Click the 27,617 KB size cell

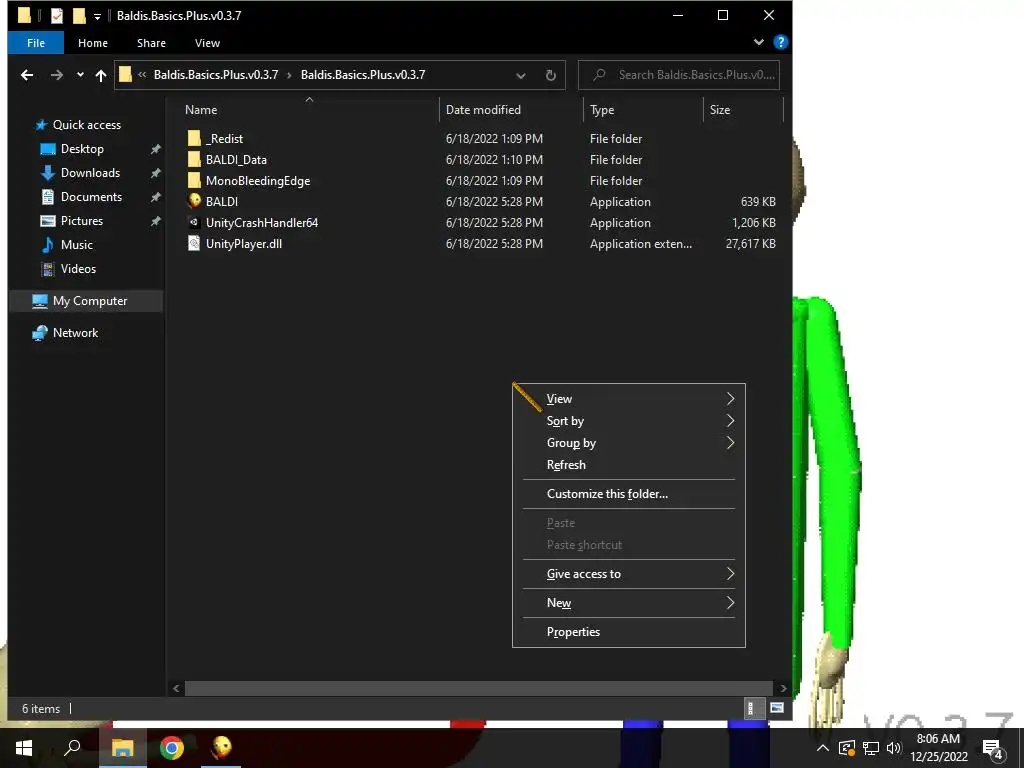pyautogui.click(x=750, y=244)
